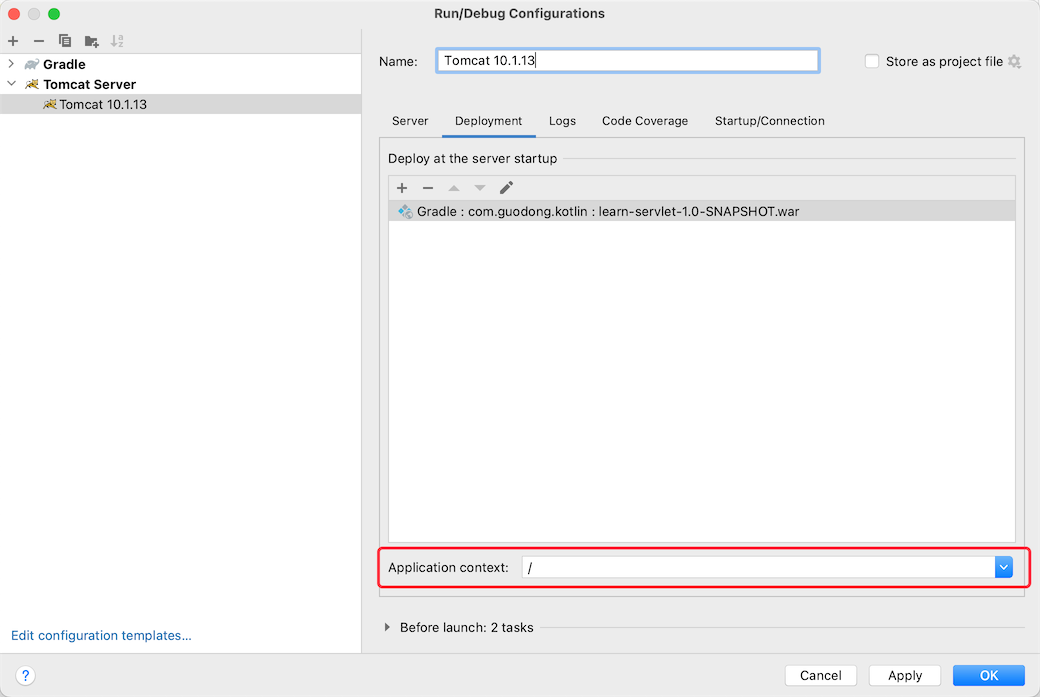1040x697 pixels.
Task: Collapse the Tomcat Server tree node
Action: point(10,84)
